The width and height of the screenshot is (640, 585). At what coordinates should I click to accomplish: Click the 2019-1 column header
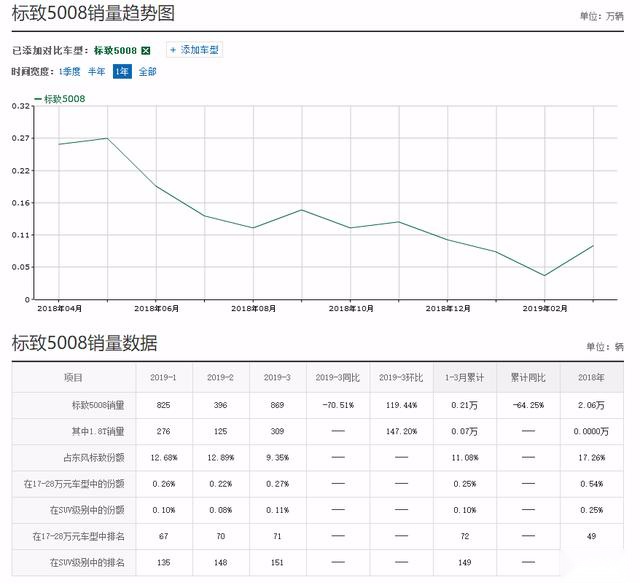click(x=163, y=378)
